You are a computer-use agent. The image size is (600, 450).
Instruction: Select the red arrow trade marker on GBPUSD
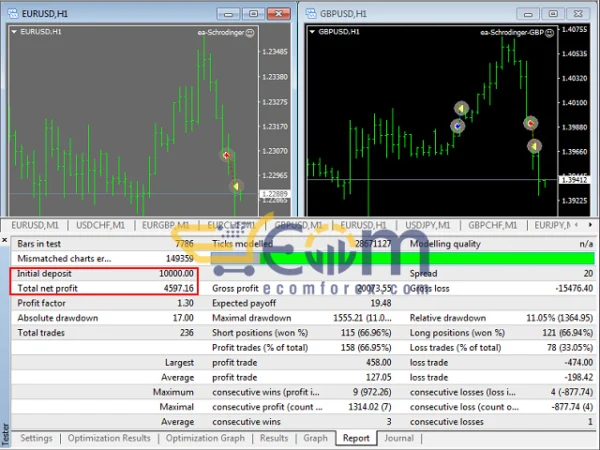[x=531, y=123]
